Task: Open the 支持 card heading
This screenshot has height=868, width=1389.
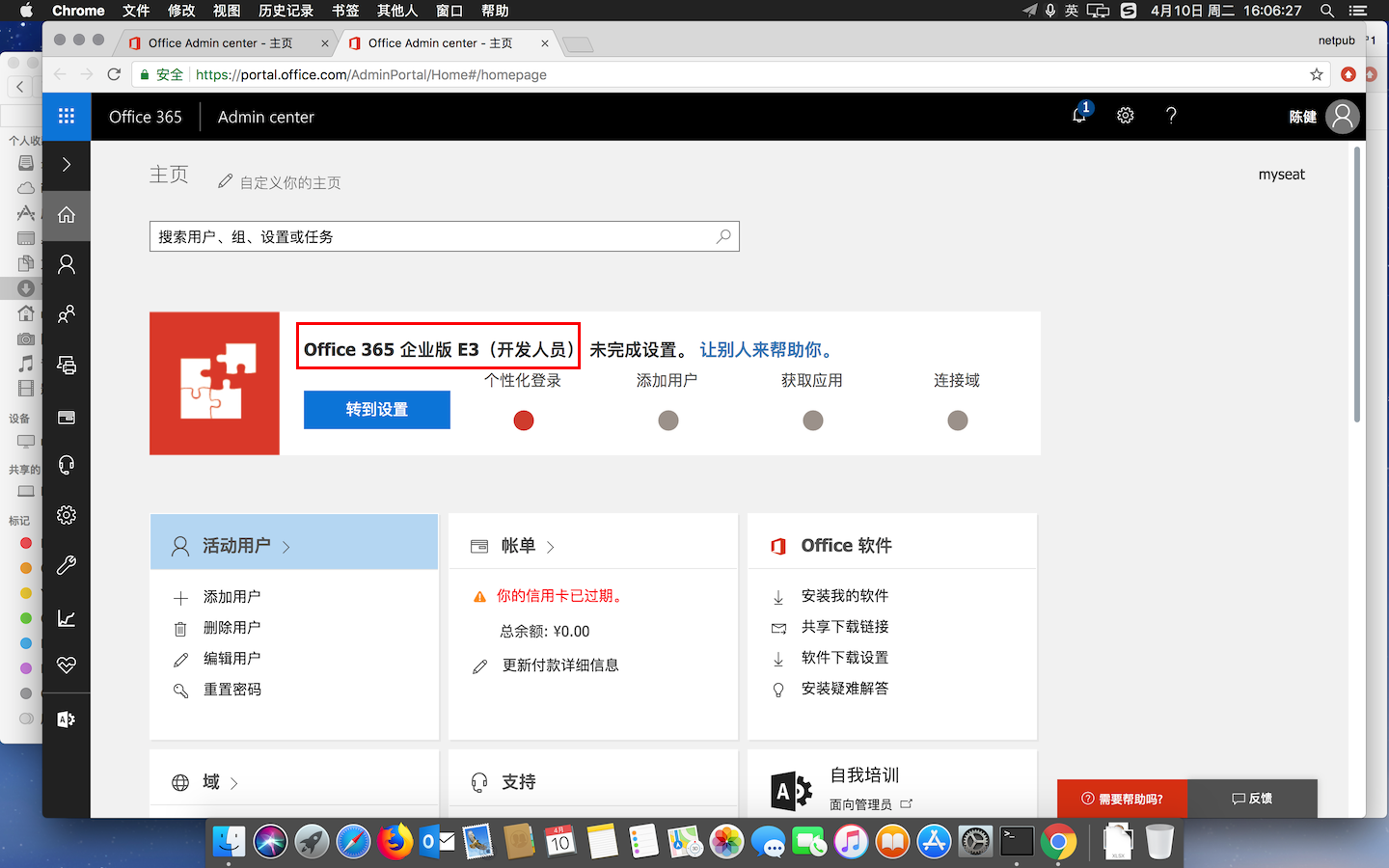Action: tap(519, 782)
